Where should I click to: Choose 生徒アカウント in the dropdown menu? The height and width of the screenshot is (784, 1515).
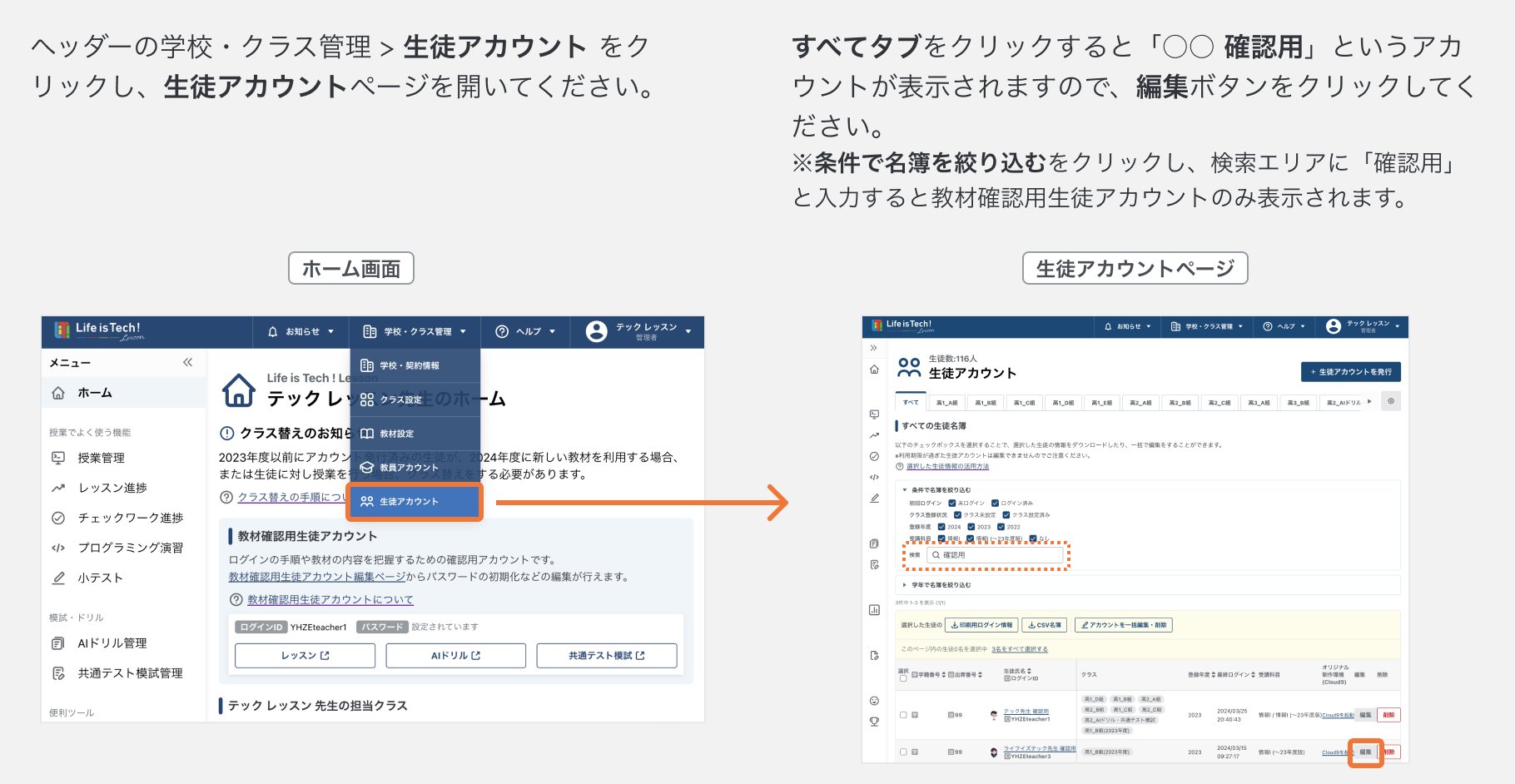tap(415, 502)
